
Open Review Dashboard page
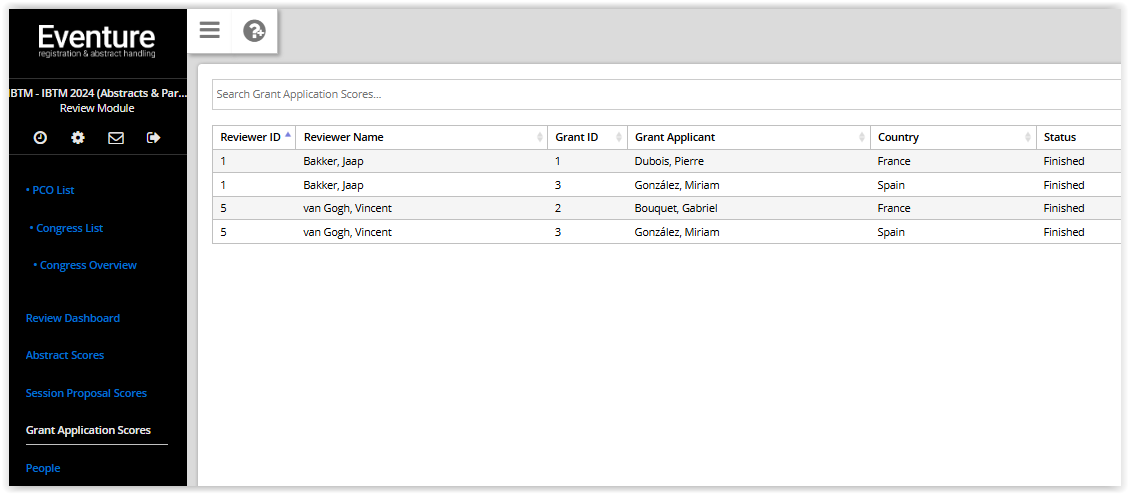[x=73, y=318]
